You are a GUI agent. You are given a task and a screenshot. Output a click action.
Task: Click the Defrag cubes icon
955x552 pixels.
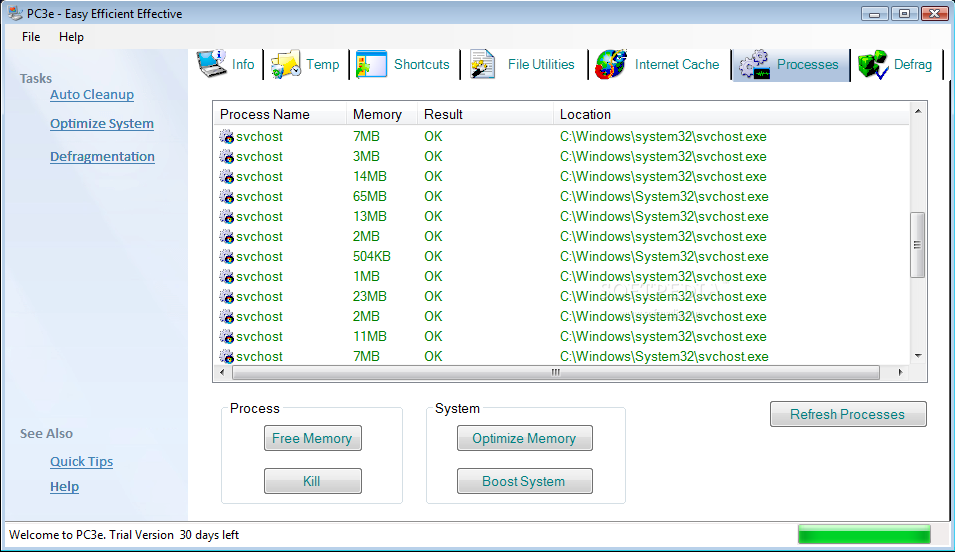click(873, 65)
